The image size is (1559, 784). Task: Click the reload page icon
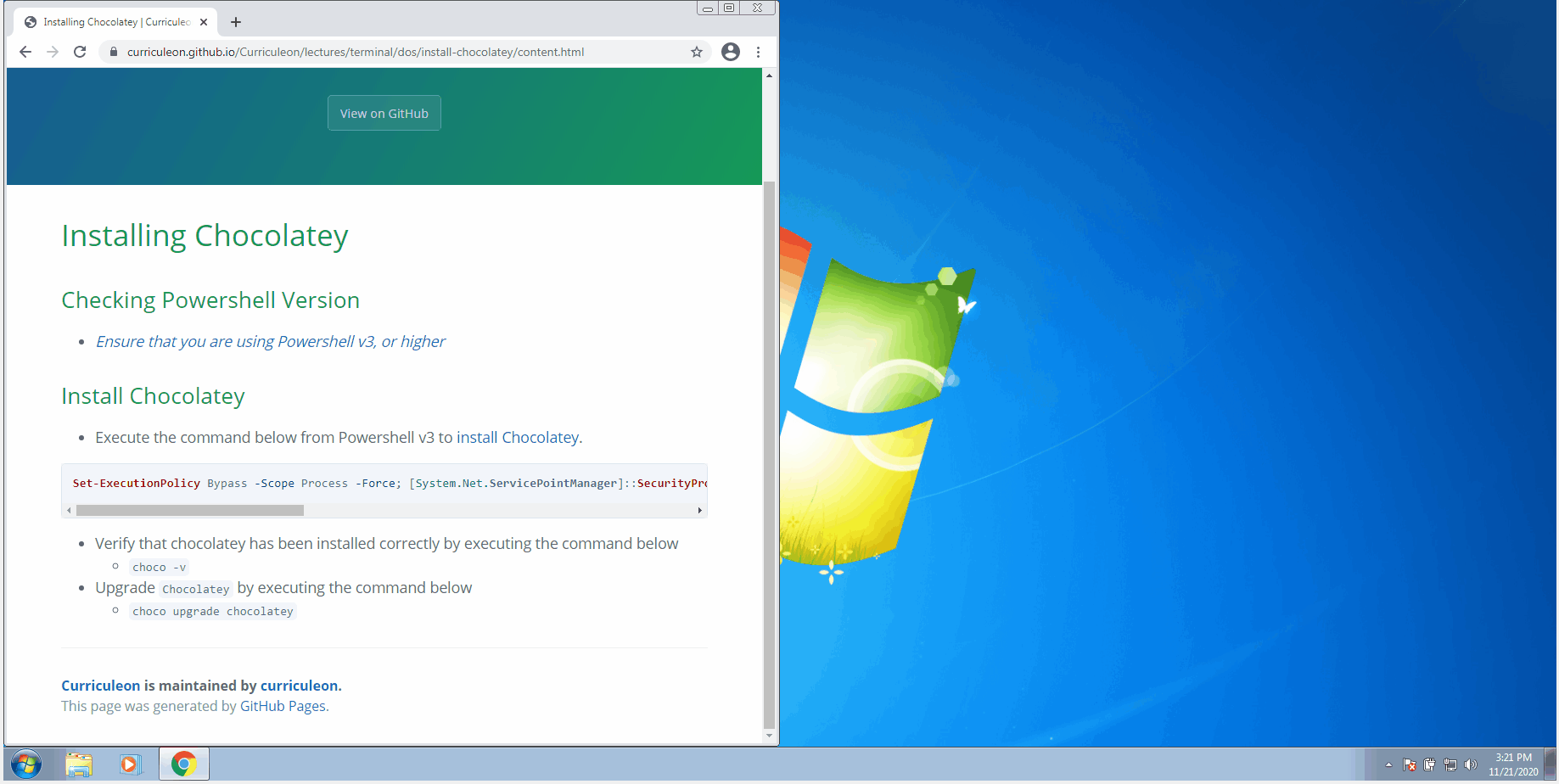point(79,52)
